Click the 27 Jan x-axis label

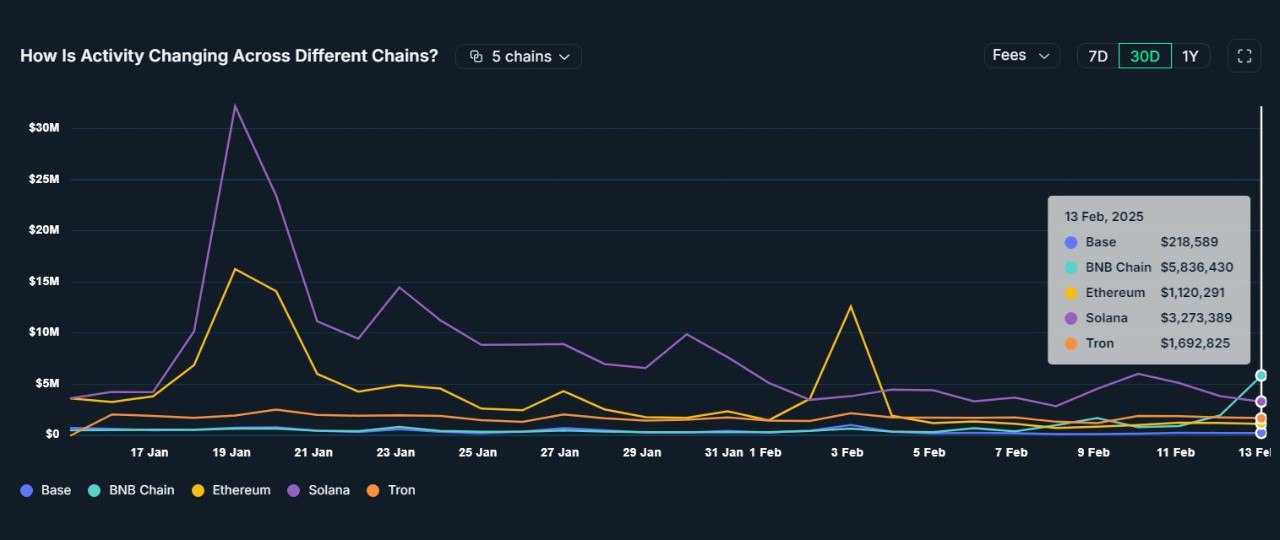(x=559, y=453)
